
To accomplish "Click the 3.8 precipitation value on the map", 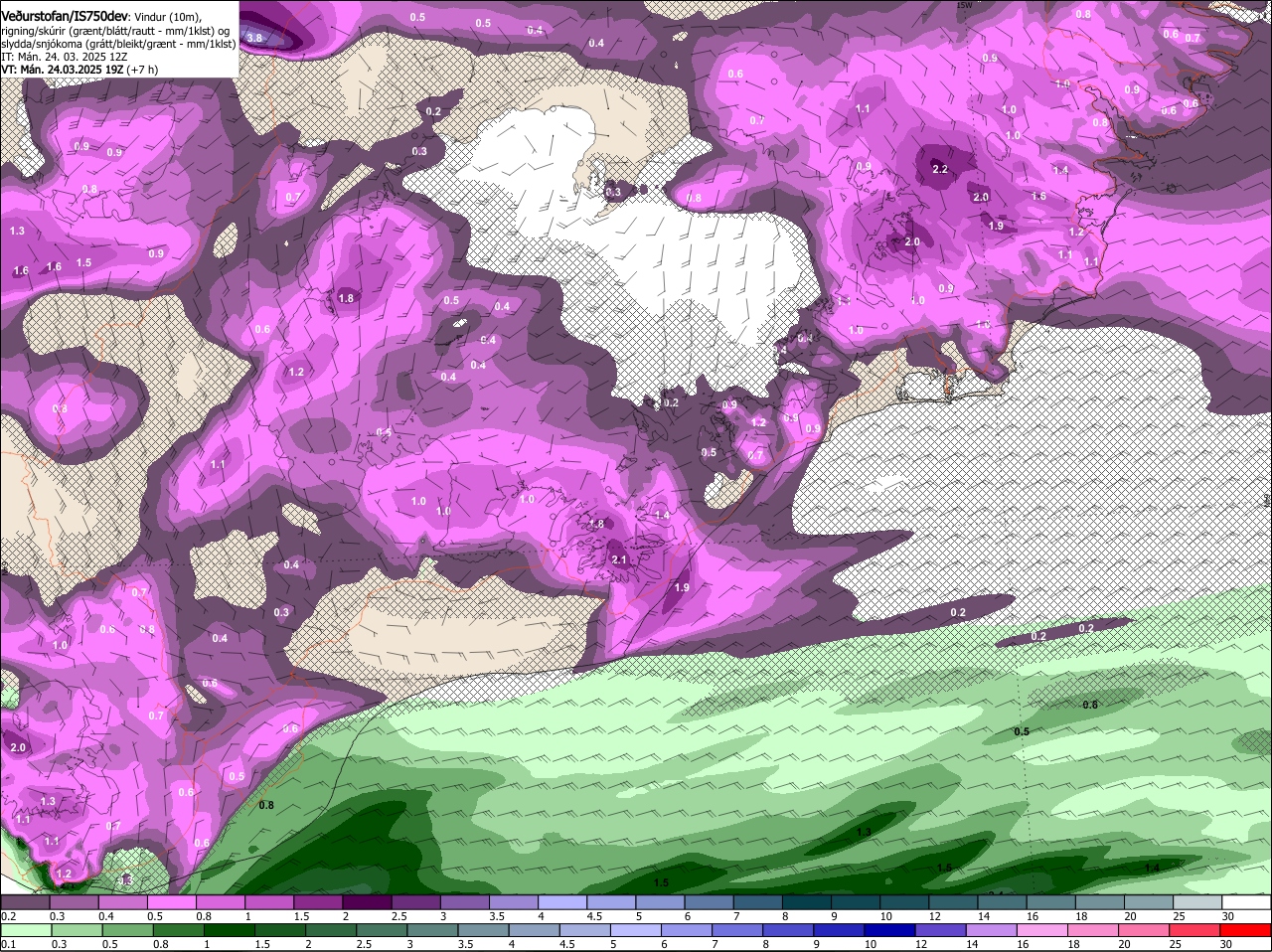I will pos(254,38).
